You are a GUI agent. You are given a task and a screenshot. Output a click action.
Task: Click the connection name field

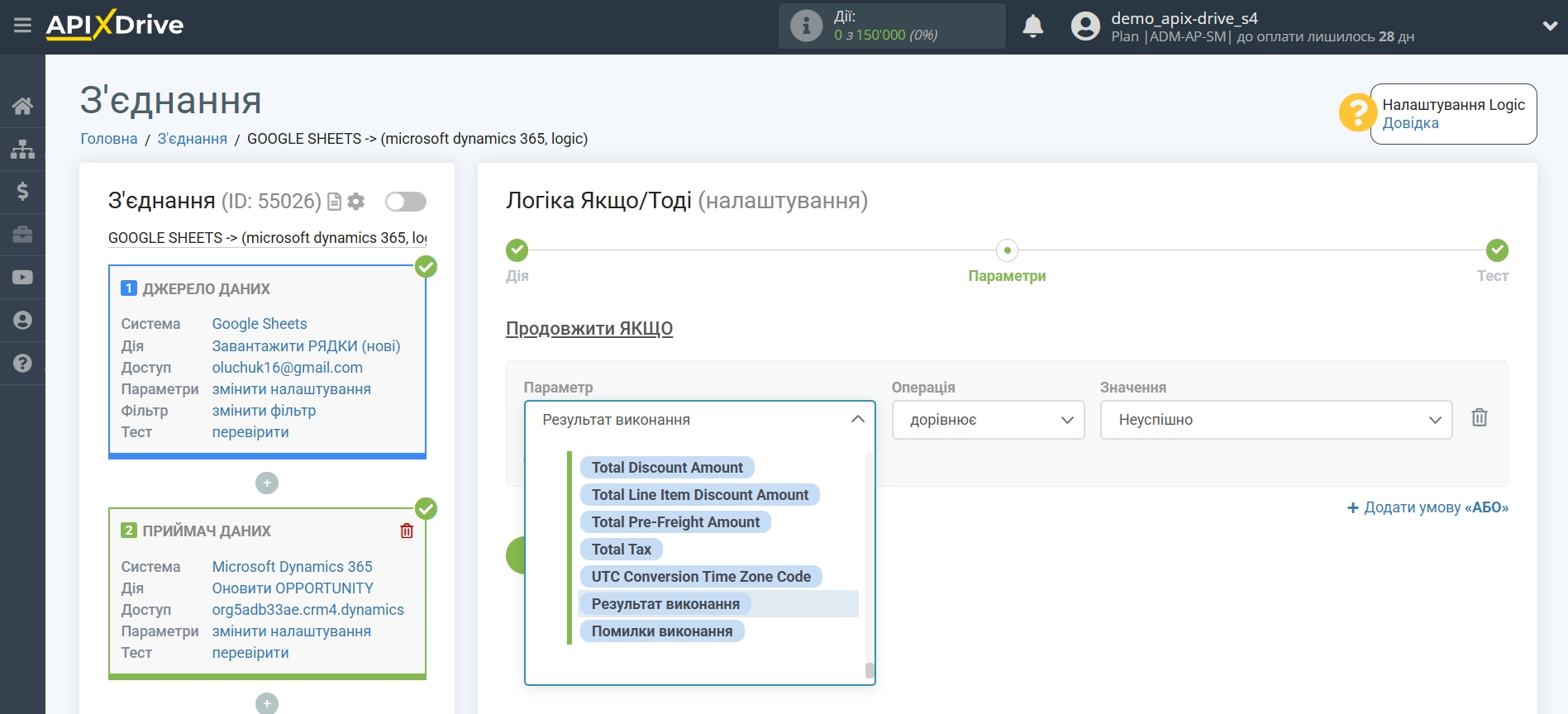(x=267, y=238)
